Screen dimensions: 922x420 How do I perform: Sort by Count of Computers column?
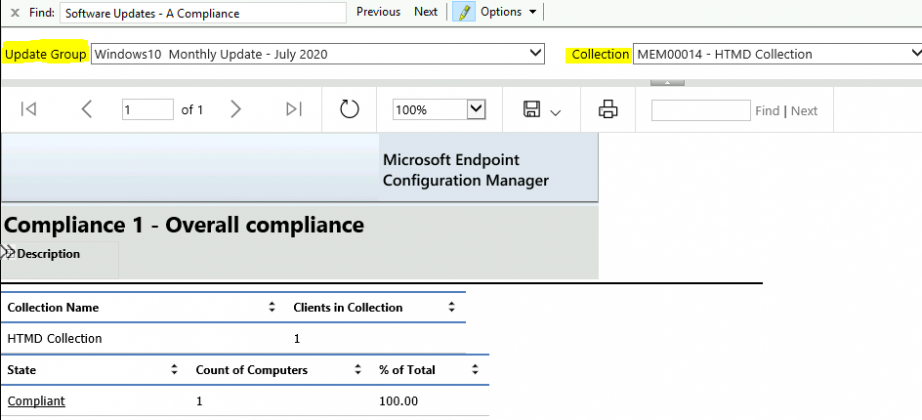[x=357, y=370]
